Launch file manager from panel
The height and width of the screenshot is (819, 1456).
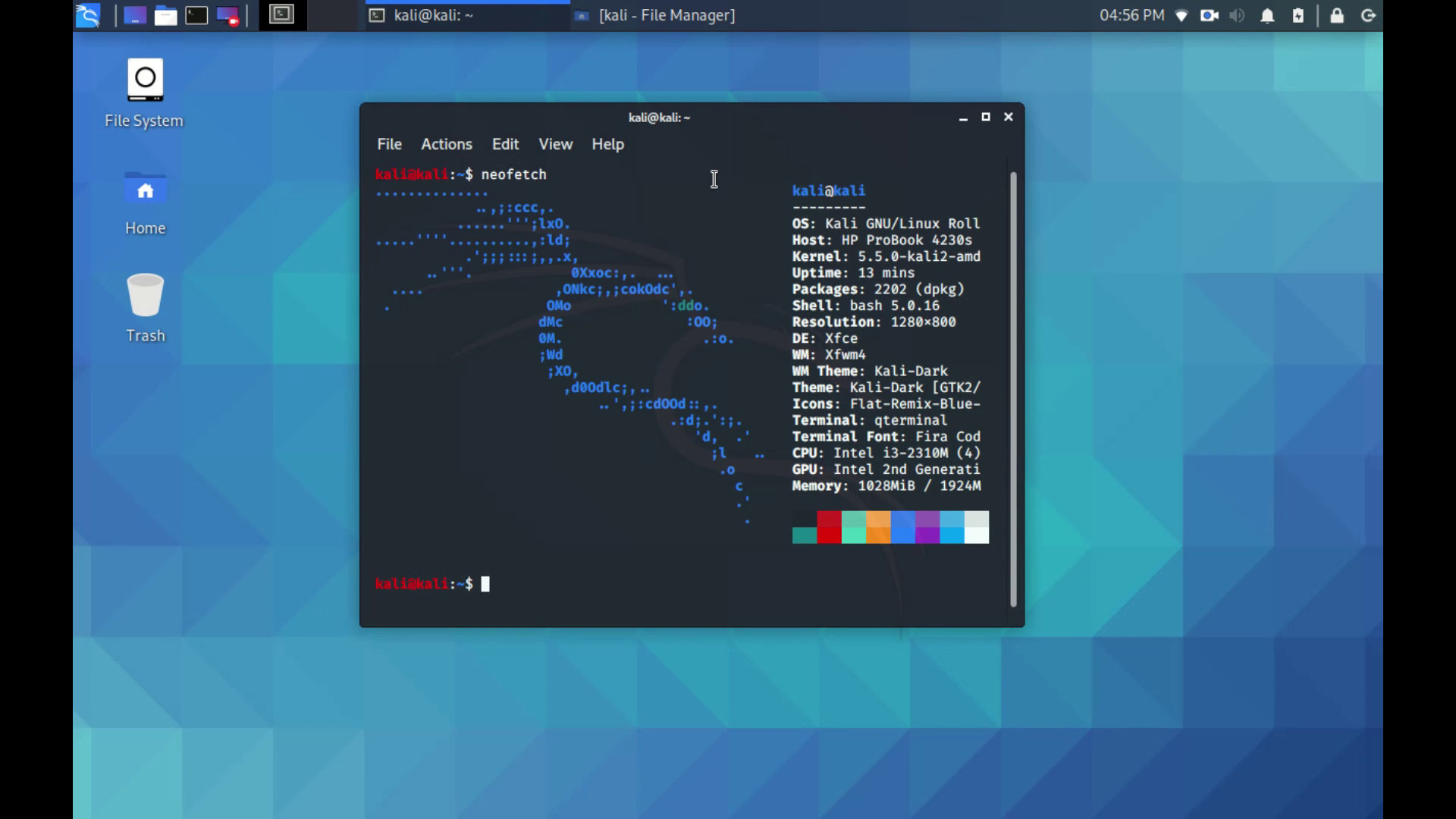pyautogui.click(x=165, y=15)
